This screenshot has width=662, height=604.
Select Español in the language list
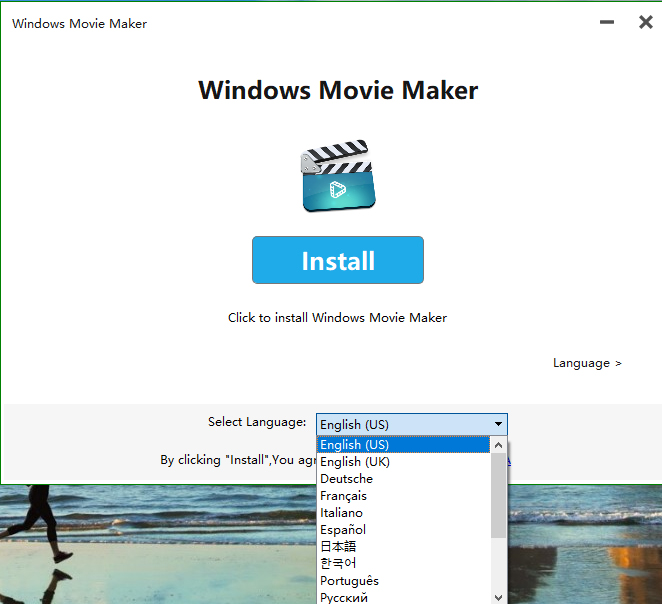click(403, 529)
